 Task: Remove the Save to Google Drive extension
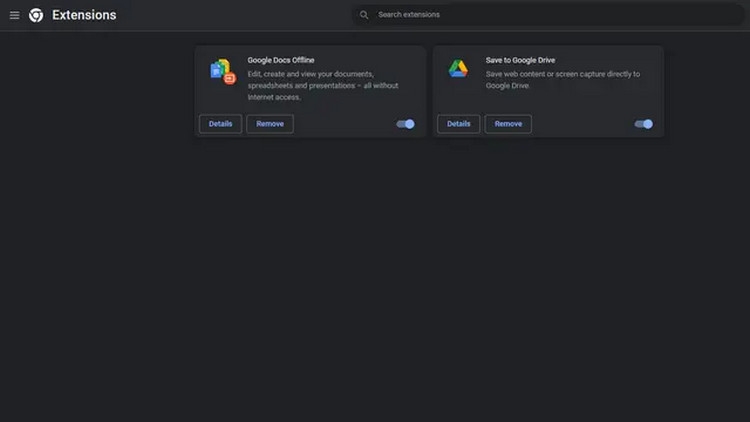(508, 124)
